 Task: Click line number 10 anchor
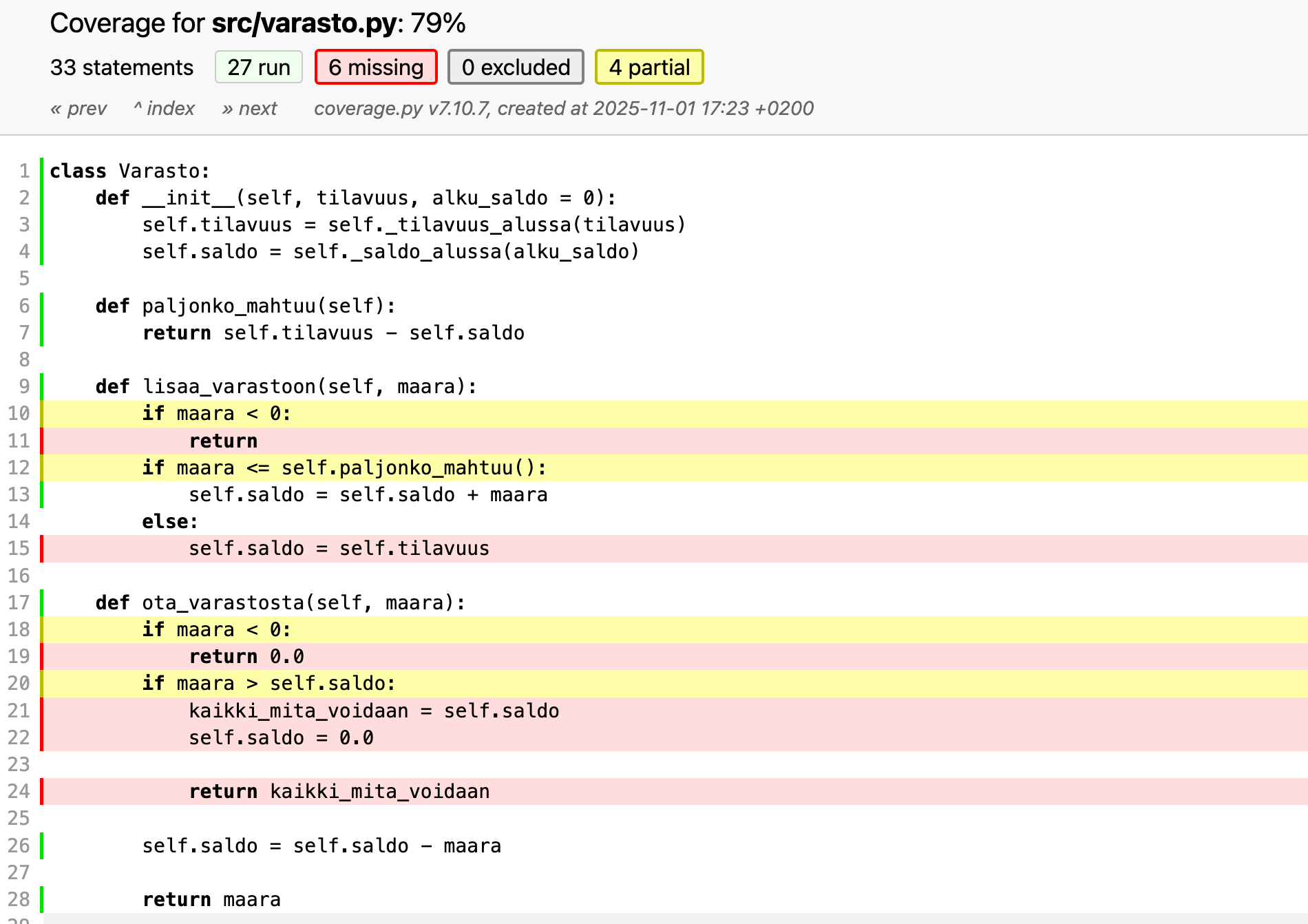(19, 414)
